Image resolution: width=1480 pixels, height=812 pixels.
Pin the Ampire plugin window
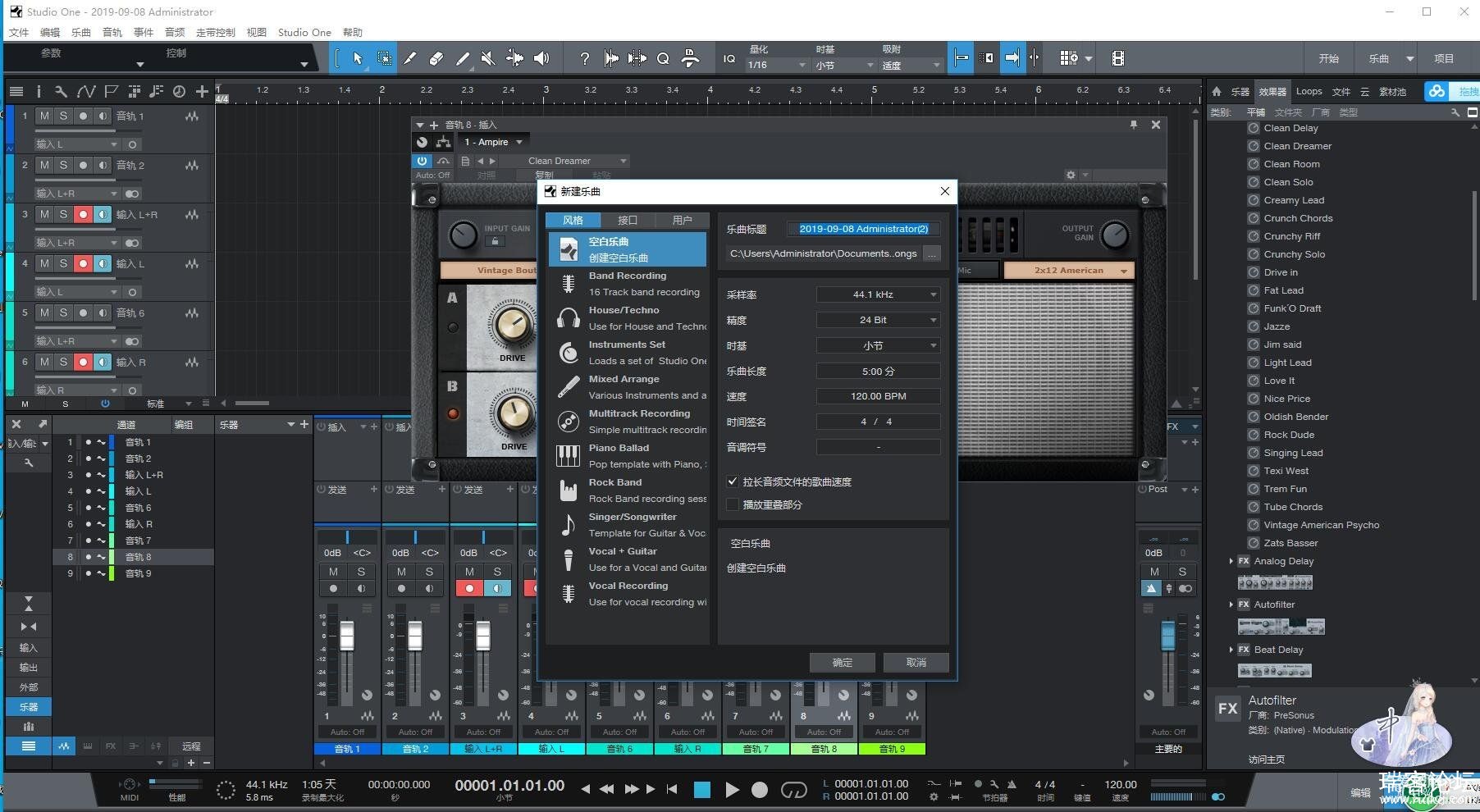1133,125
